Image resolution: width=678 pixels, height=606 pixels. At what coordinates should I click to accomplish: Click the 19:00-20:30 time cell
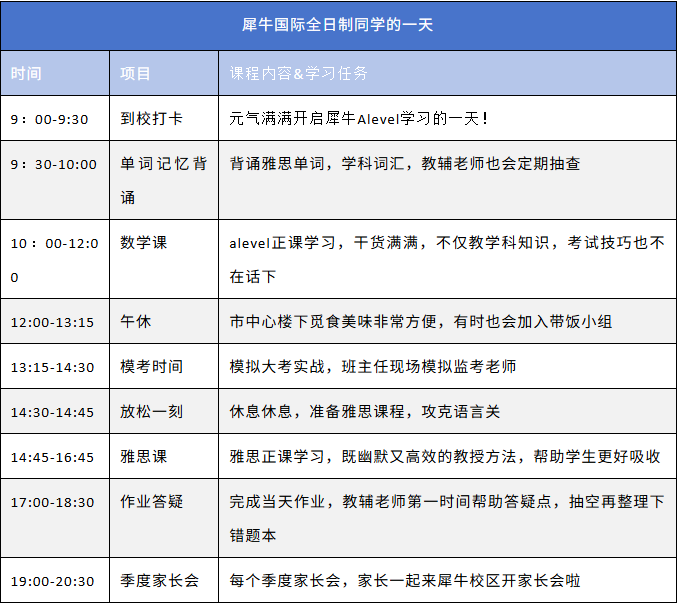[x=53, y=581]
